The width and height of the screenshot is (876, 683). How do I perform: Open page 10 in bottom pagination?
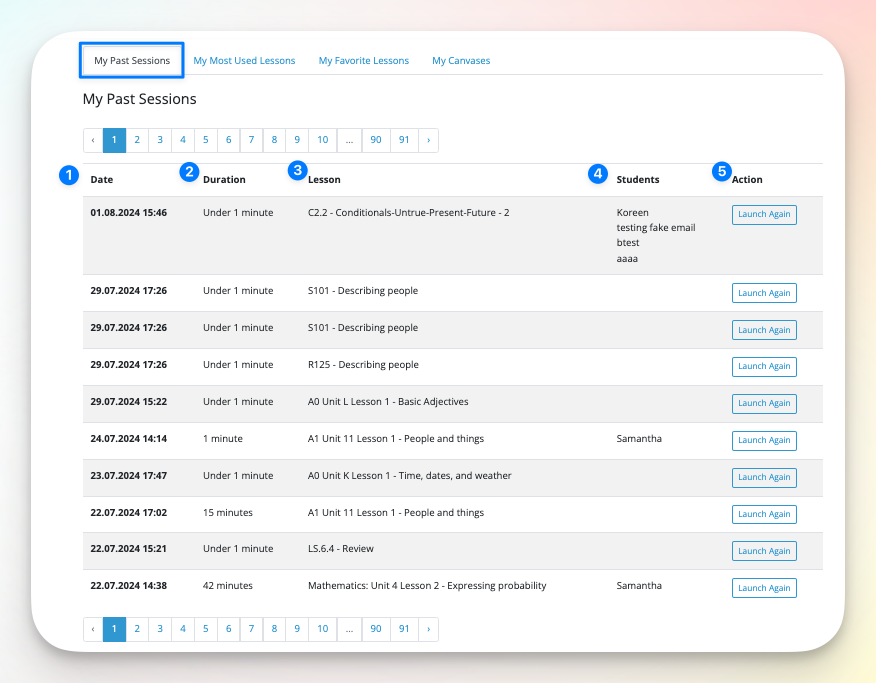pyautogui.click(x=322, y=629)
